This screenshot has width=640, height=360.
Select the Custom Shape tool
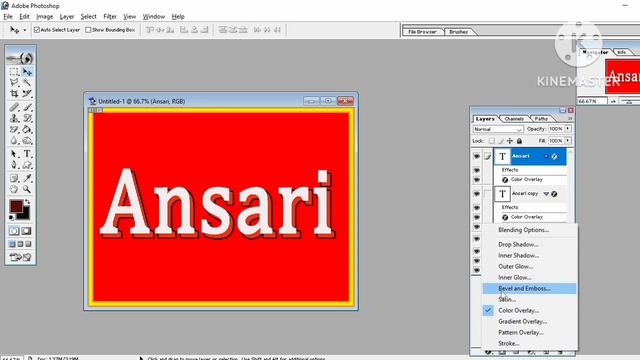(27, 165)
